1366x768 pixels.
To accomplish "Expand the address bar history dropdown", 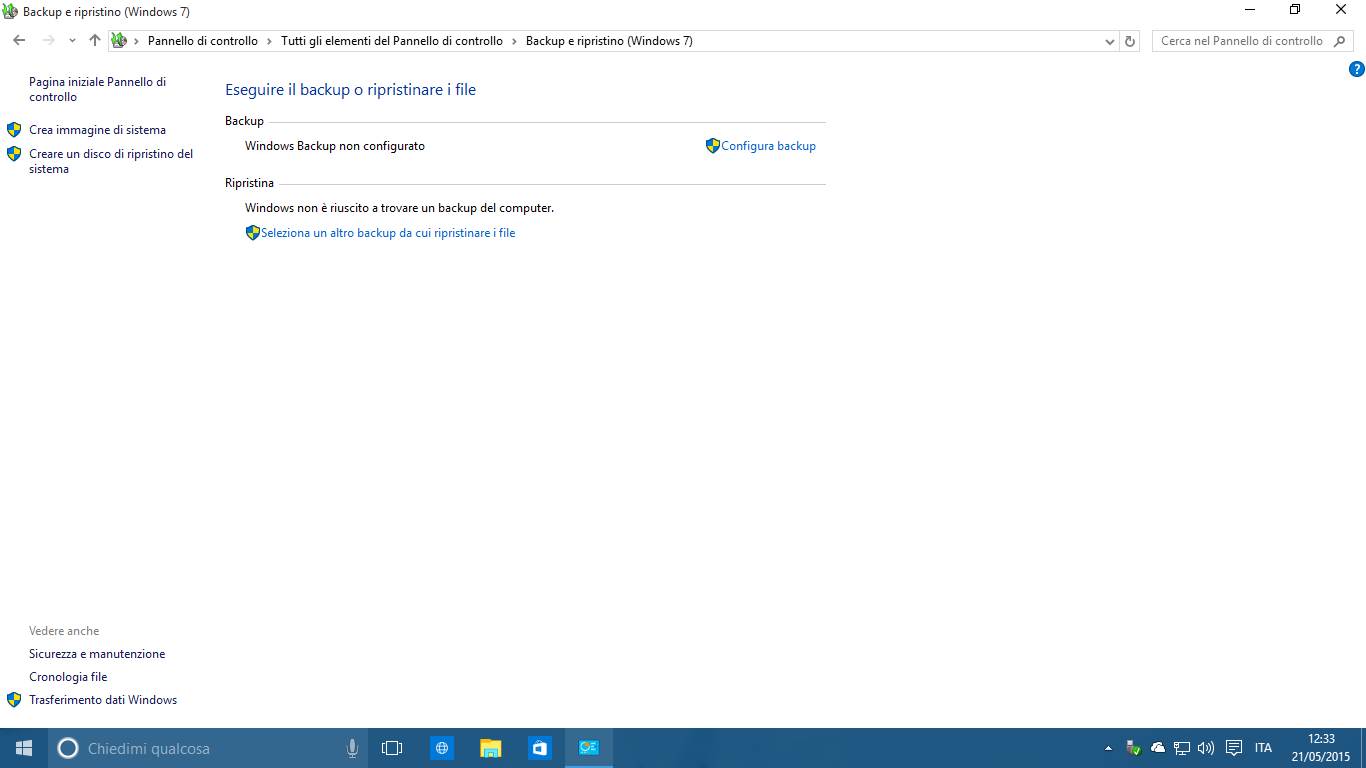I will tap(1110, 41).
